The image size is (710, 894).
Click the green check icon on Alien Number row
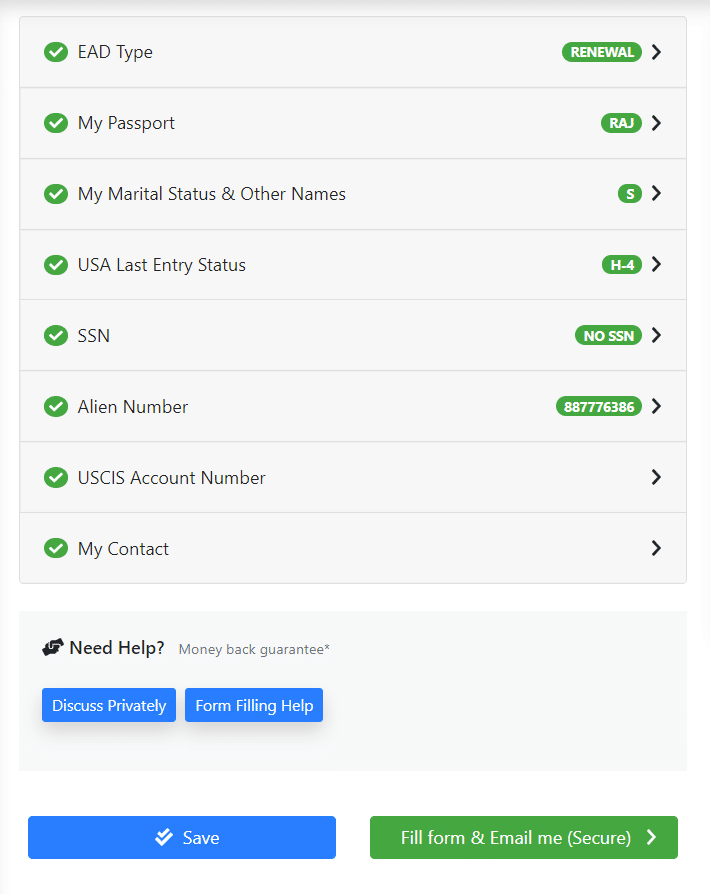coord(56,406)
